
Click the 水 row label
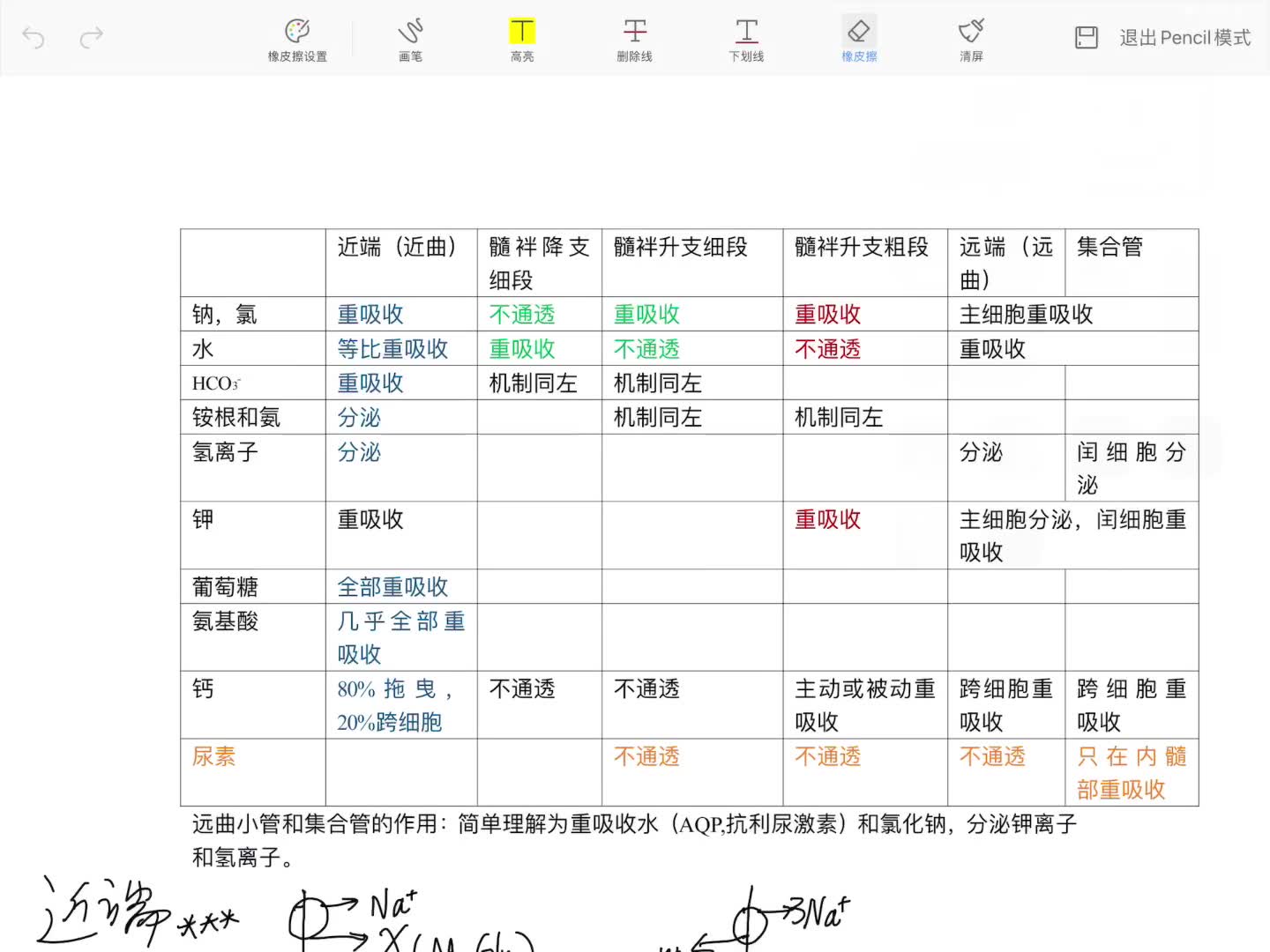pos(203,349)
